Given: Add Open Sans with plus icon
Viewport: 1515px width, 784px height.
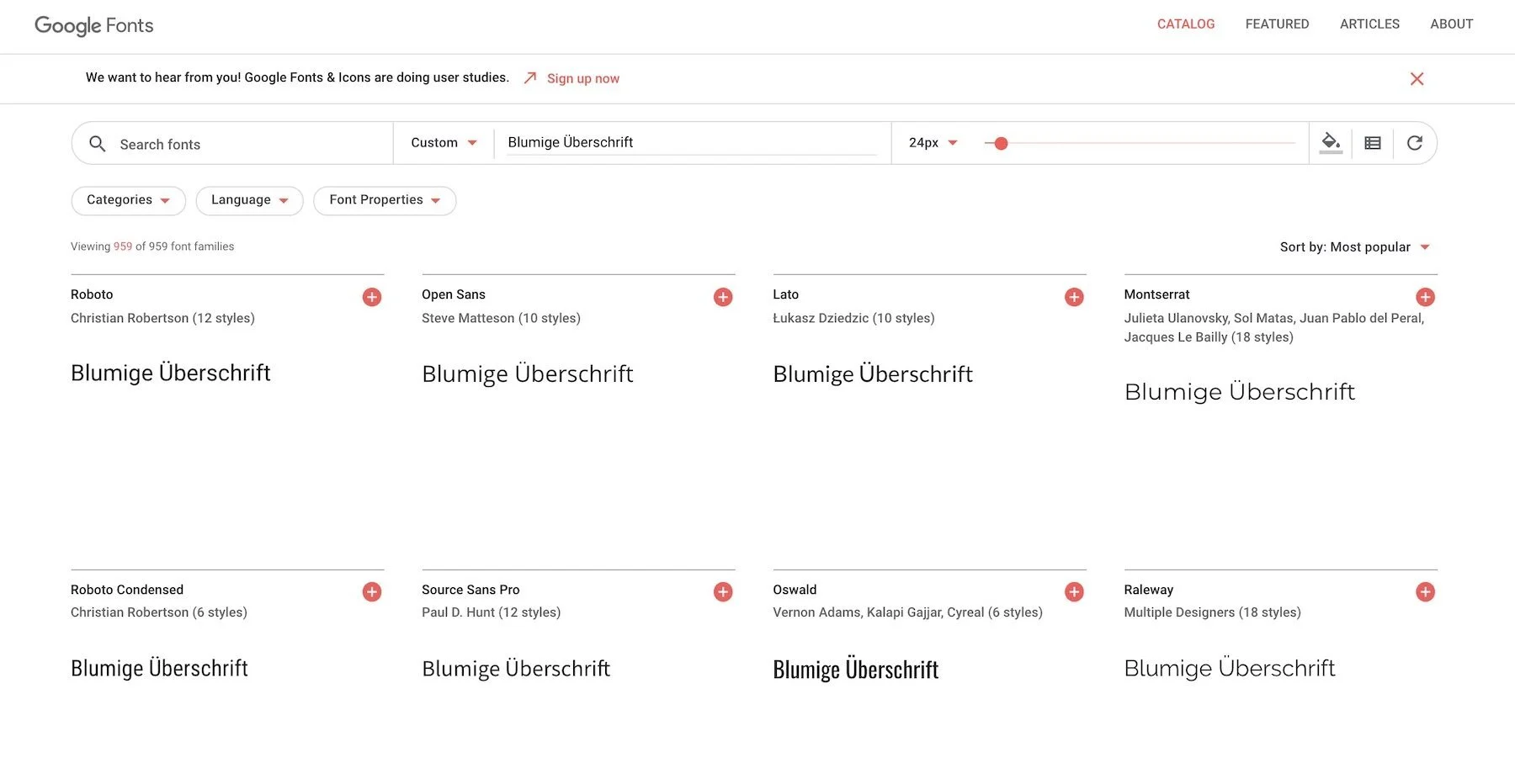Looking at the screenshot, I should coord(723,297).
